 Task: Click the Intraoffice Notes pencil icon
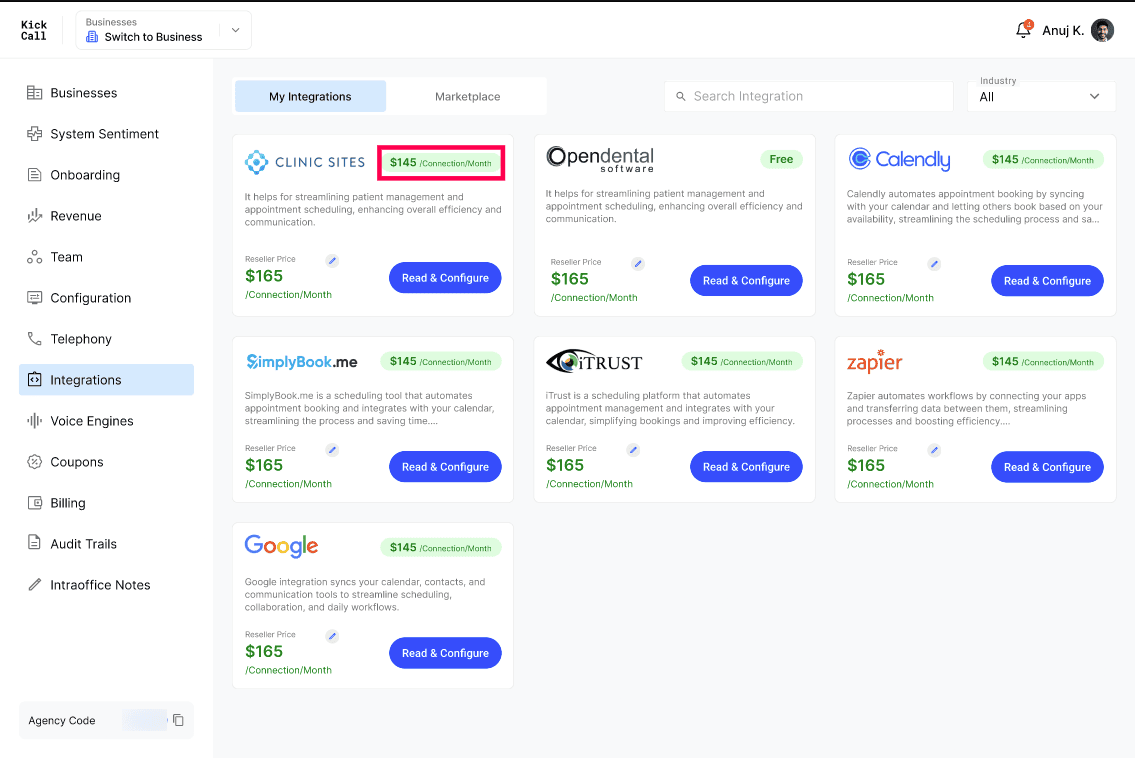[34, 584]
